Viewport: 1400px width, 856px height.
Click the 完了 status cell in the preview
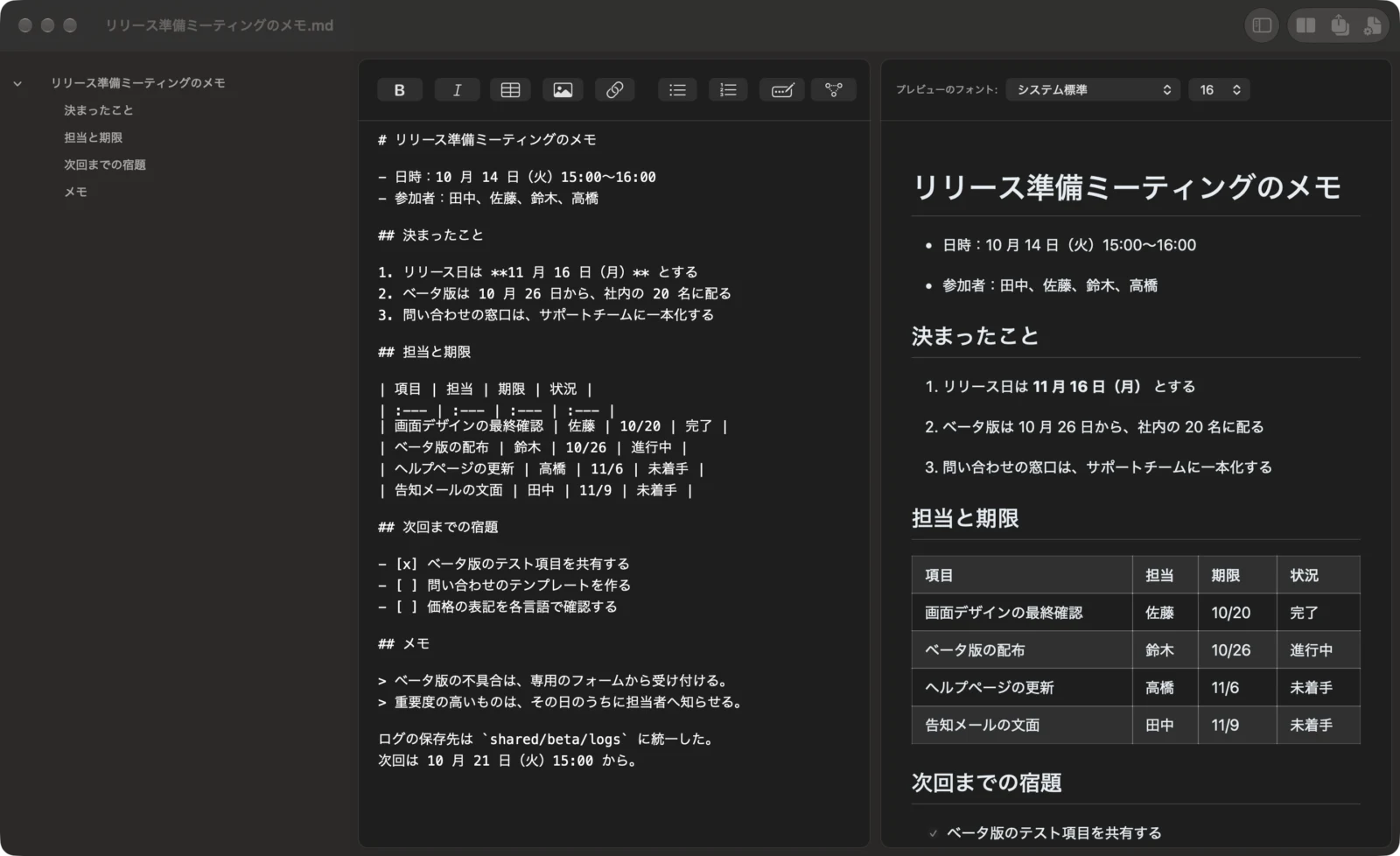(1319, 613)
